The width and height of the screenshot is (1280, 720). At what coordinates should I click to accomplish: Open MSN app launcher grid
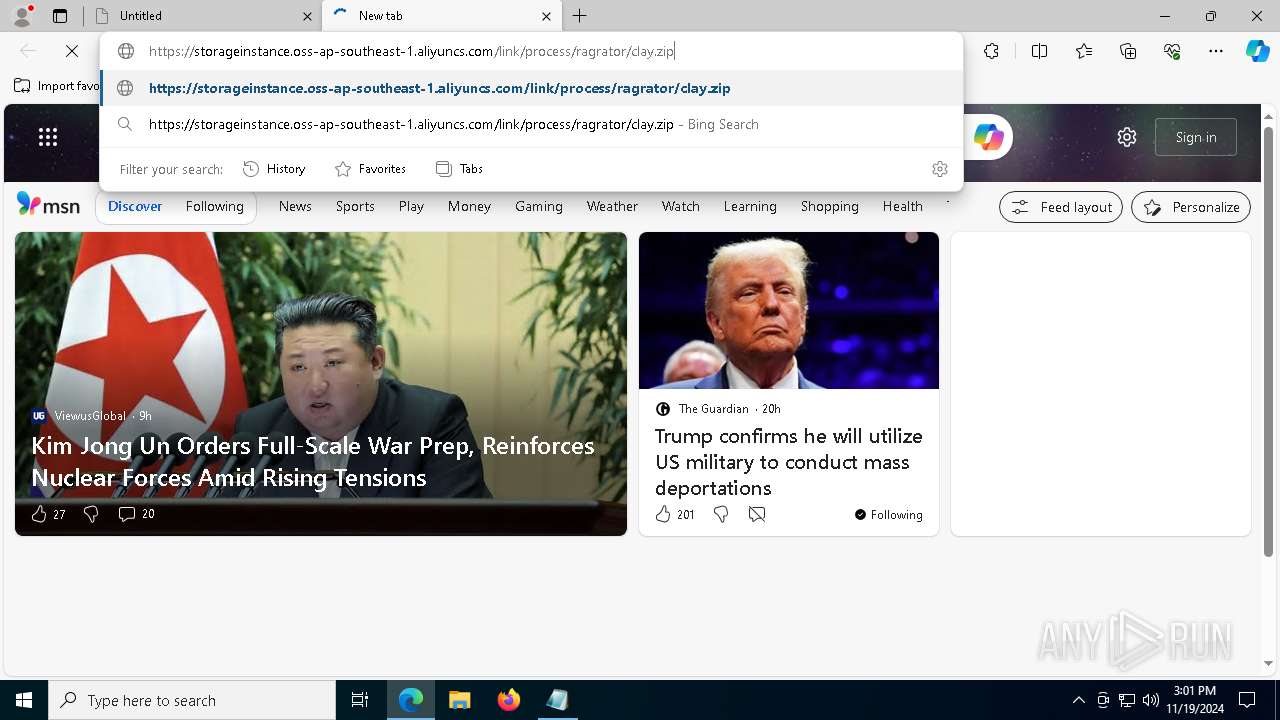pyautogui.click(x=48, y=137)
